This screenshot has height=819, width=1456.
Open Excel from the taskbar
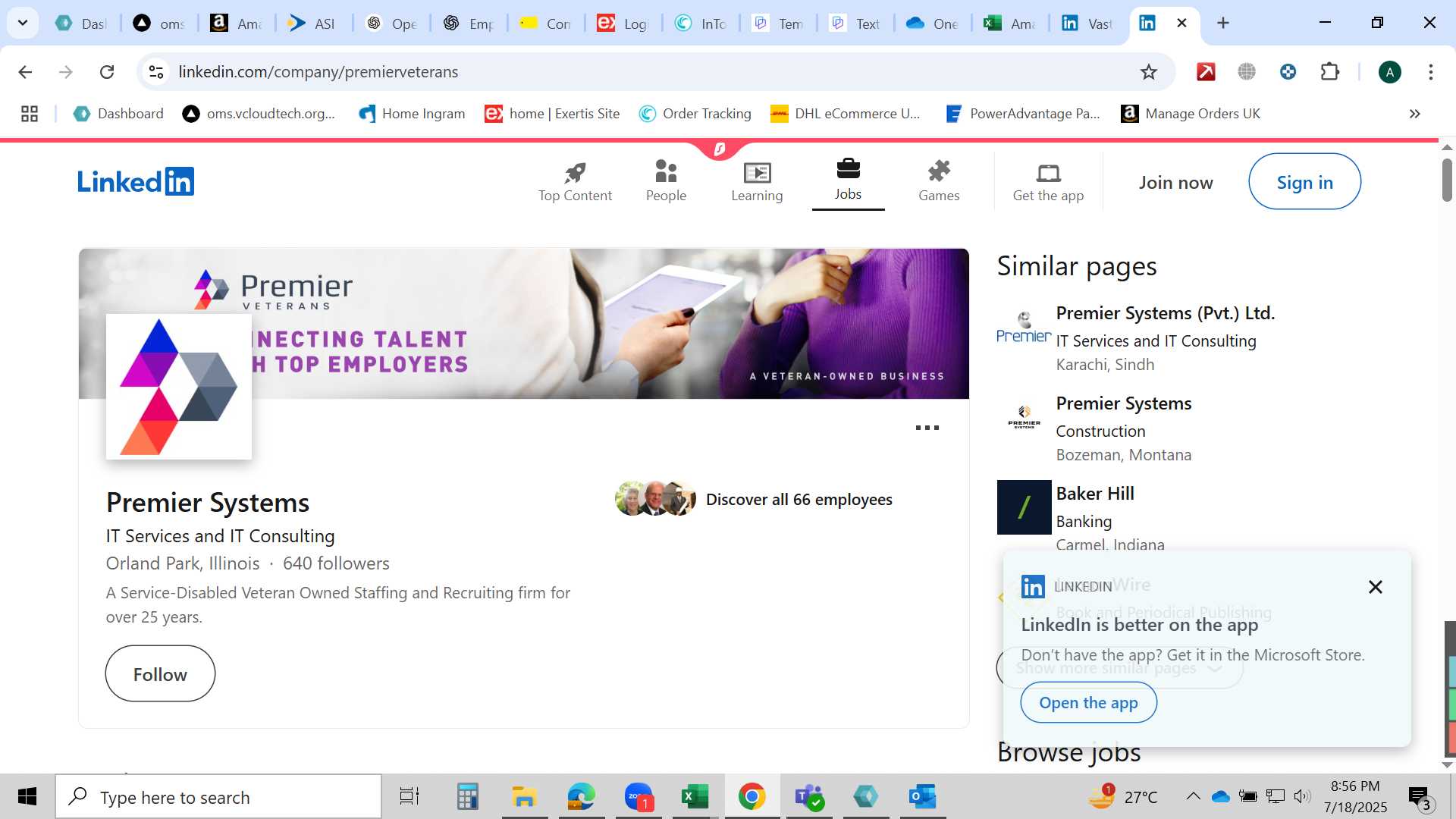point(695,797)
